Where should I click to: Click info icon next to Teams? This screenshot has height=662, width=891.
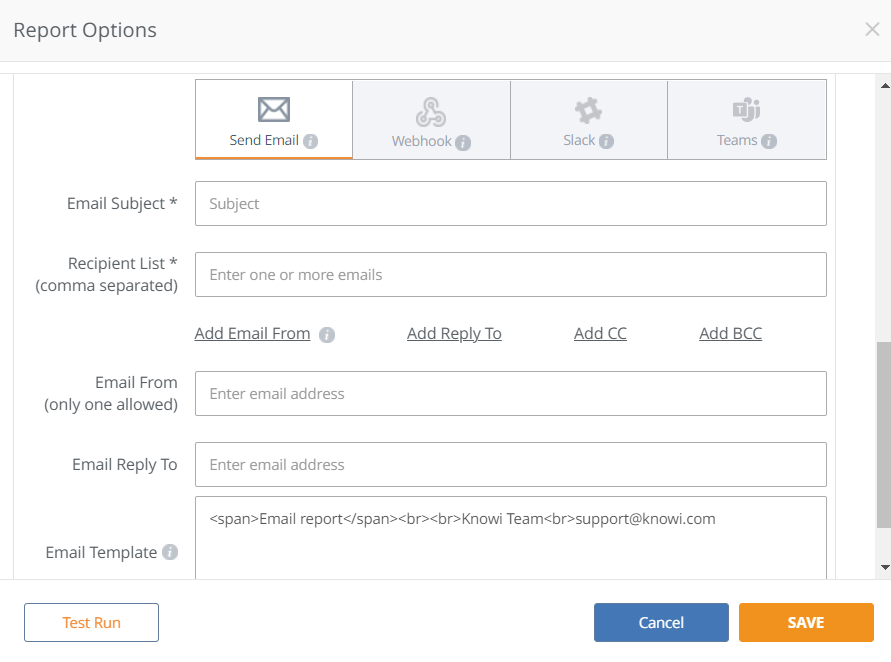(x=769, y=141)
